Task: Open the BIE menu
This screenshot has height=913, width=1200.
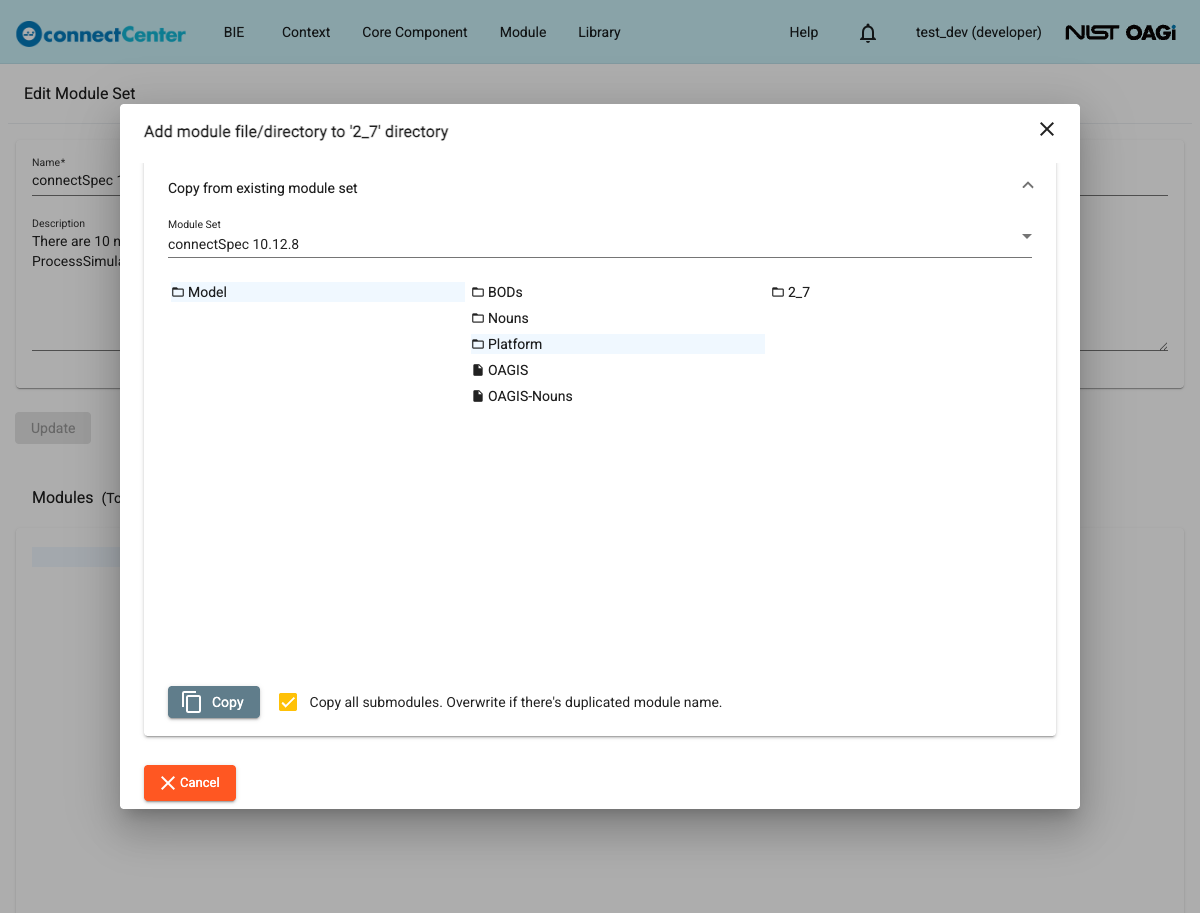Action: pos(234,32)
